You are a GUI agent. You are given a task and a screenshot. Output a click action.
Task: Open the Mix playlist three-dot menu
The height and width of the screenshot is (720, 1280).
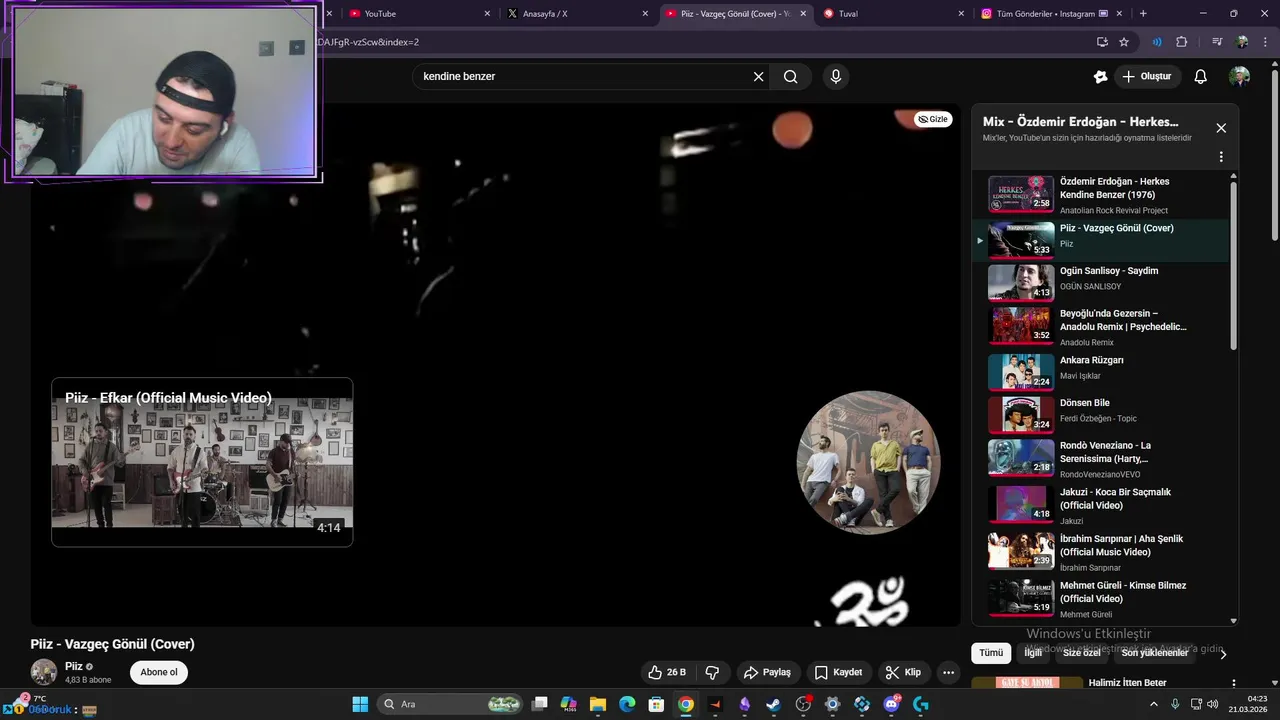click(1221, 157)
